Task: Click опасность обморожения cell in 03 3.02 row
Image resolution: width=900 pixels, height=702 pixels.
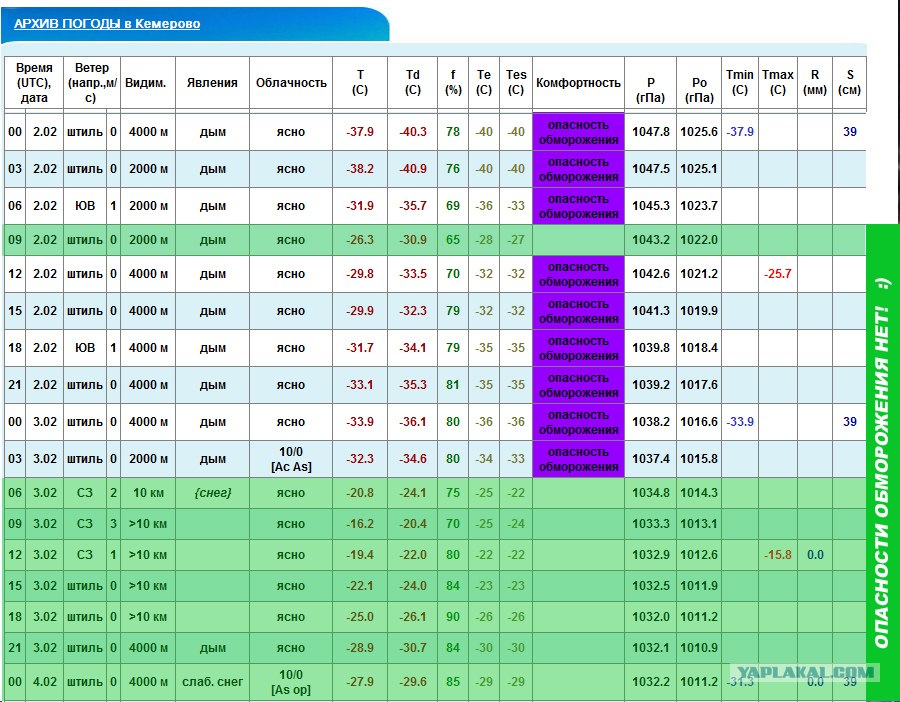Action: pos(579,459)
